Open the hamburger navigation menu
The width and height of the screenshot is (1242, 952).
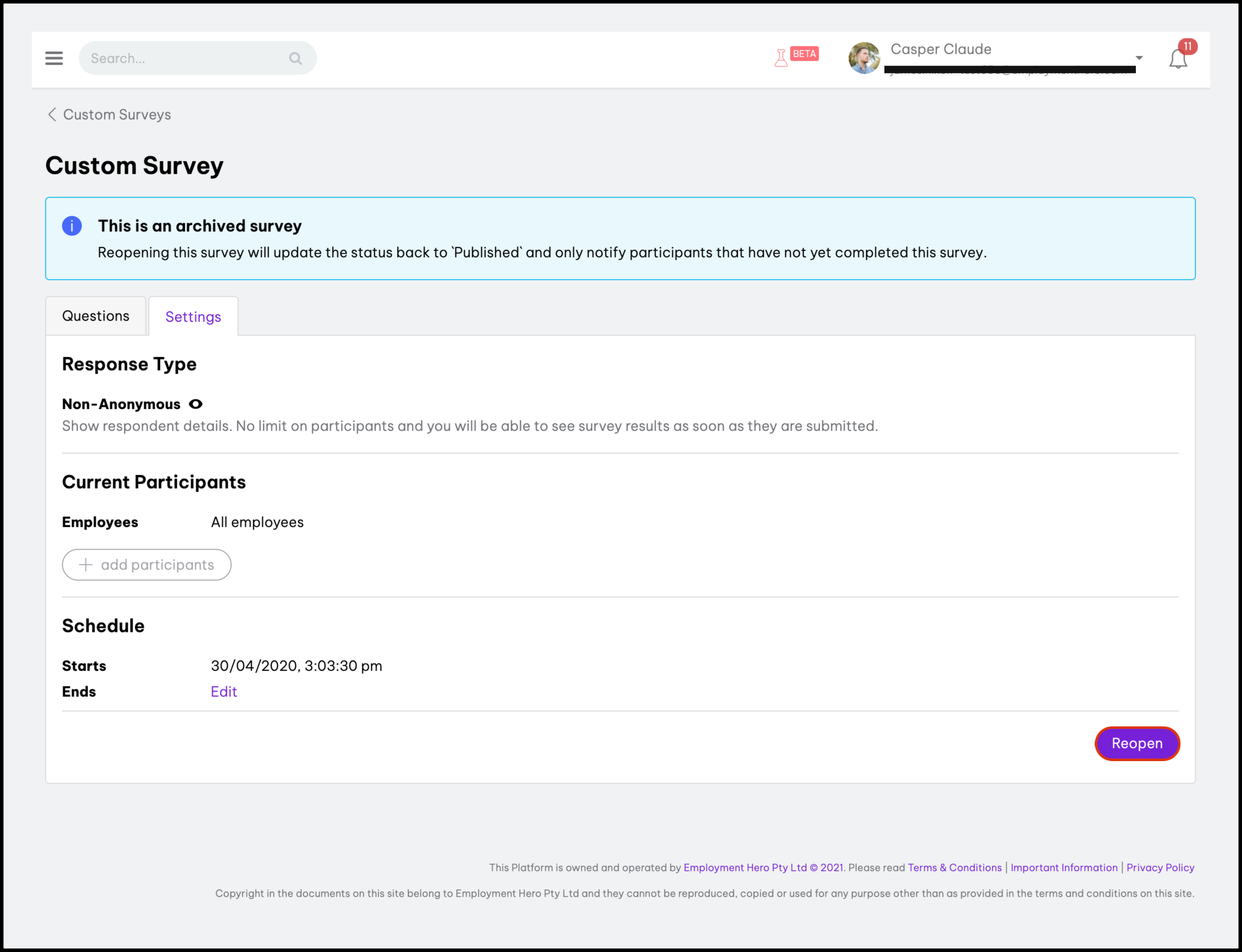point(54,58)
